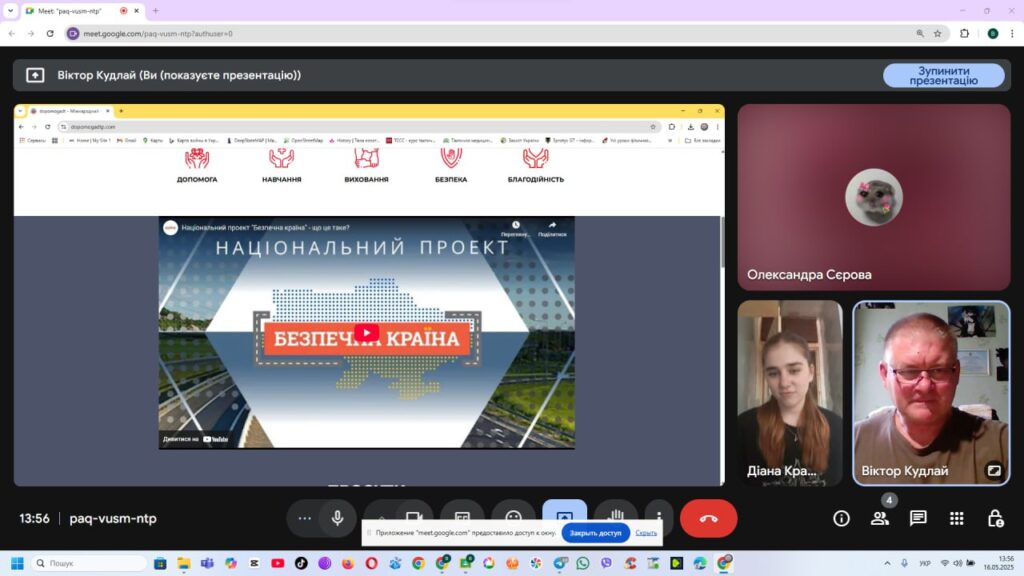The height and width of the screenshot is (576, 1024).
Task: Reload the Meet page
Action: click(50, 33)
